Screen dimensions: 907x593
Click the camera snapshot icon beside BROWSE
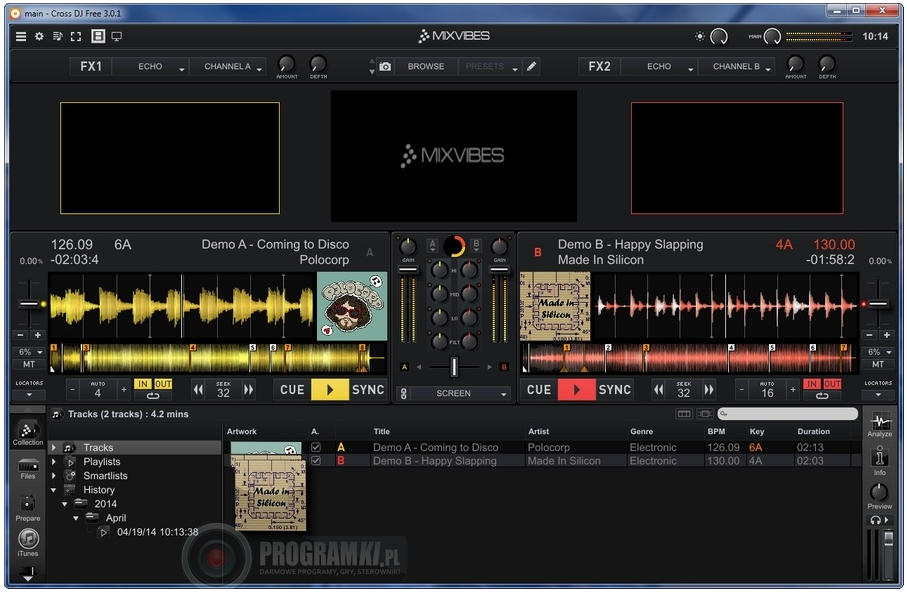(385, 67)
